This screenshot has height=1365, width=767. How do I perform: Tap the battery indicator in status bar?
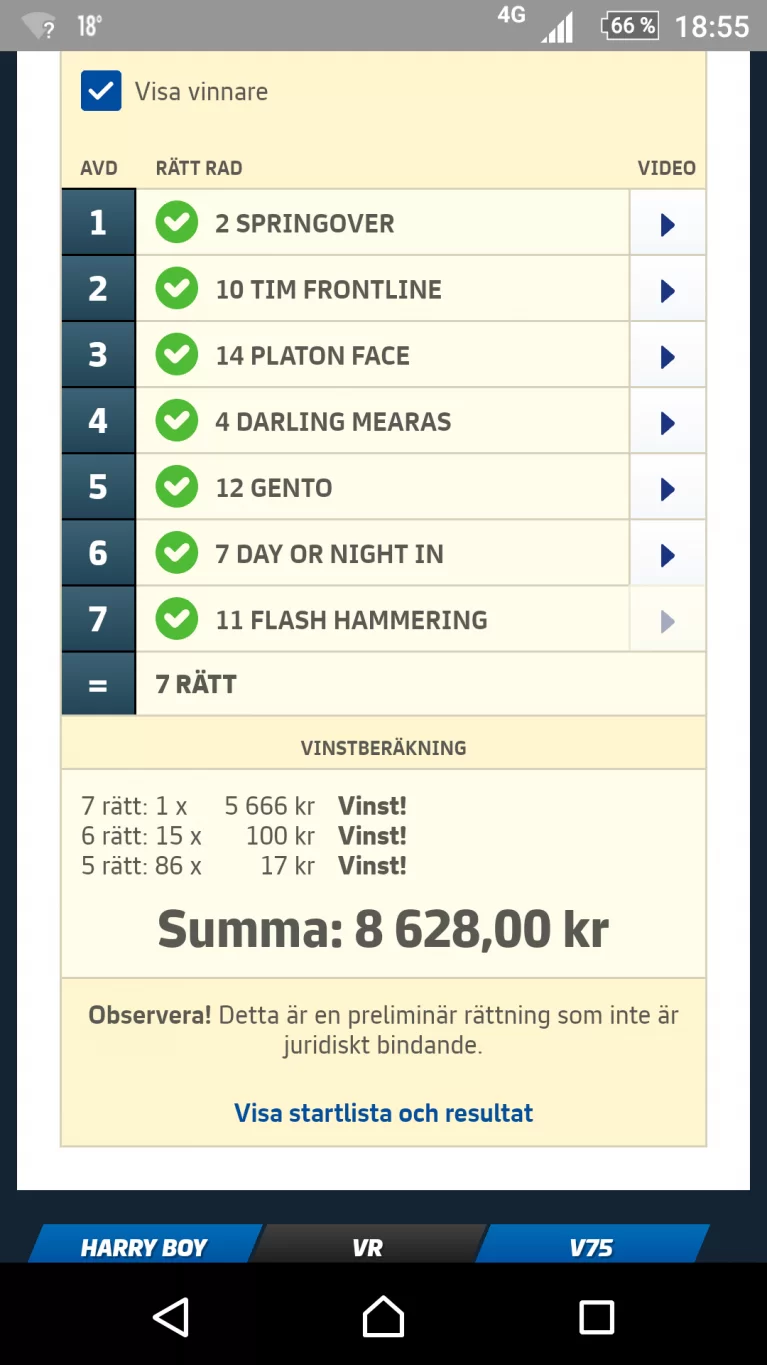click(628, 26)
